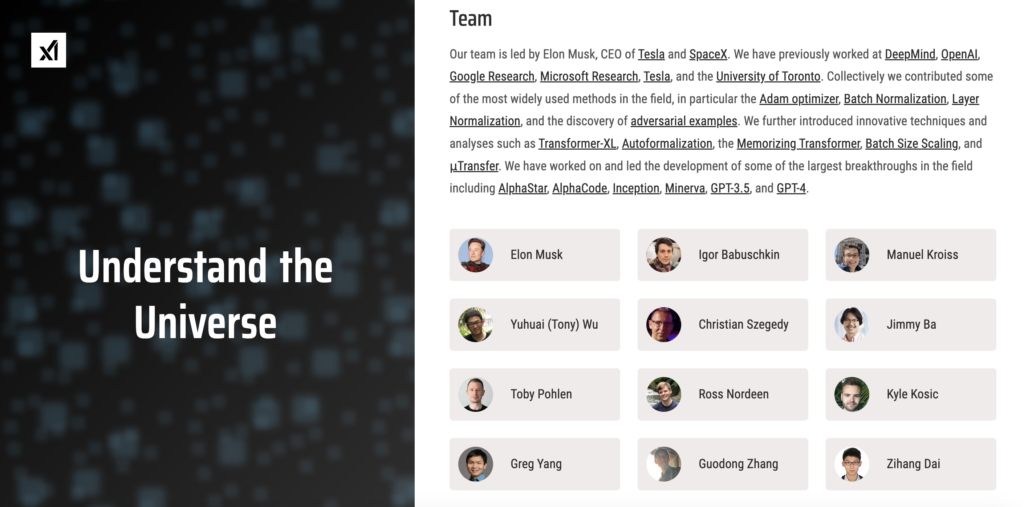Open the University of Toronto link
Screen dimensions: 1024x507
(x=768, y=76)
